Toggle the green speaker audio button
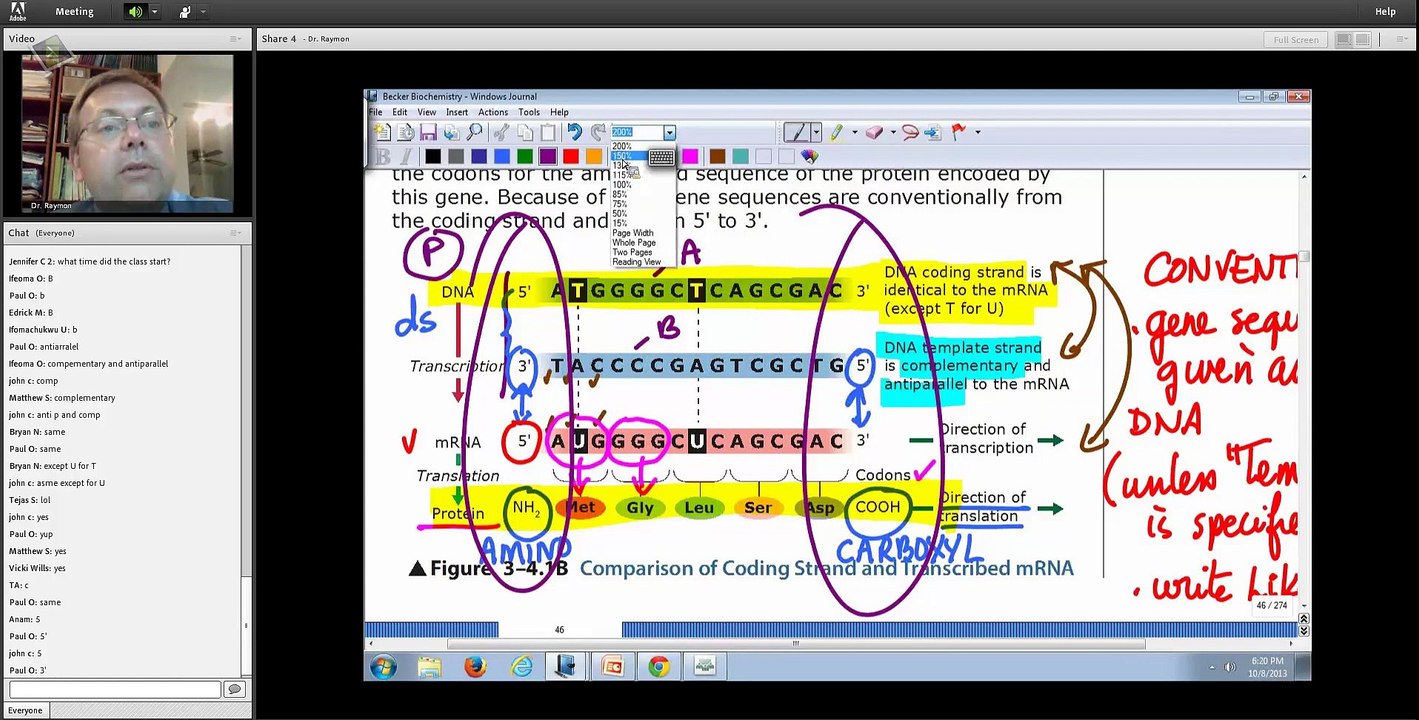 point(135,12)
